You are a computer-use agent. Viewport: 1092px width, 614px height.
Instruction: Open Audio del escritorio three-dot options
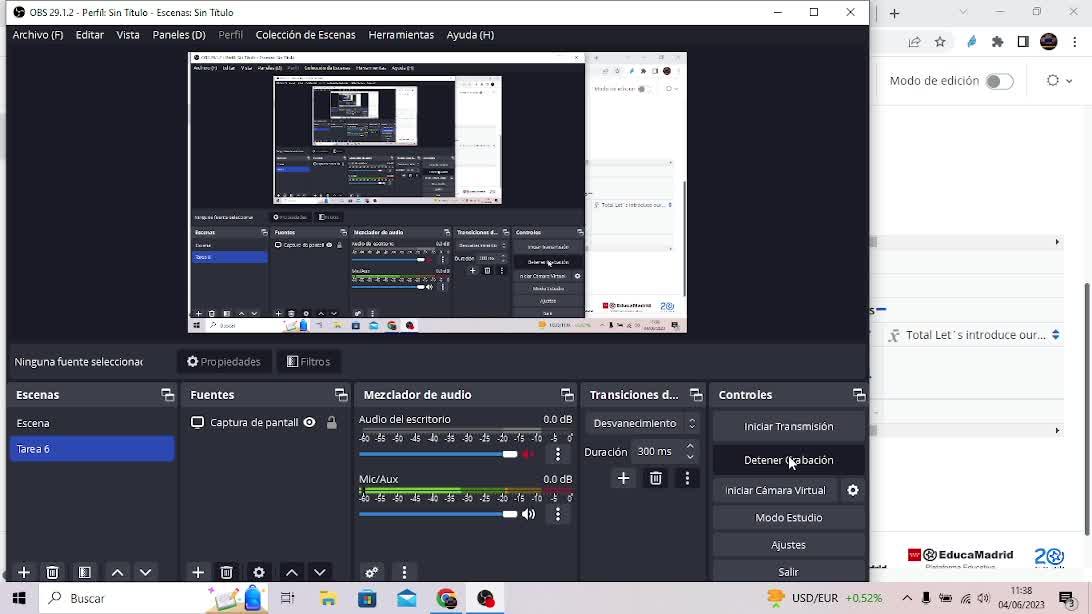[x=558, y=454]
